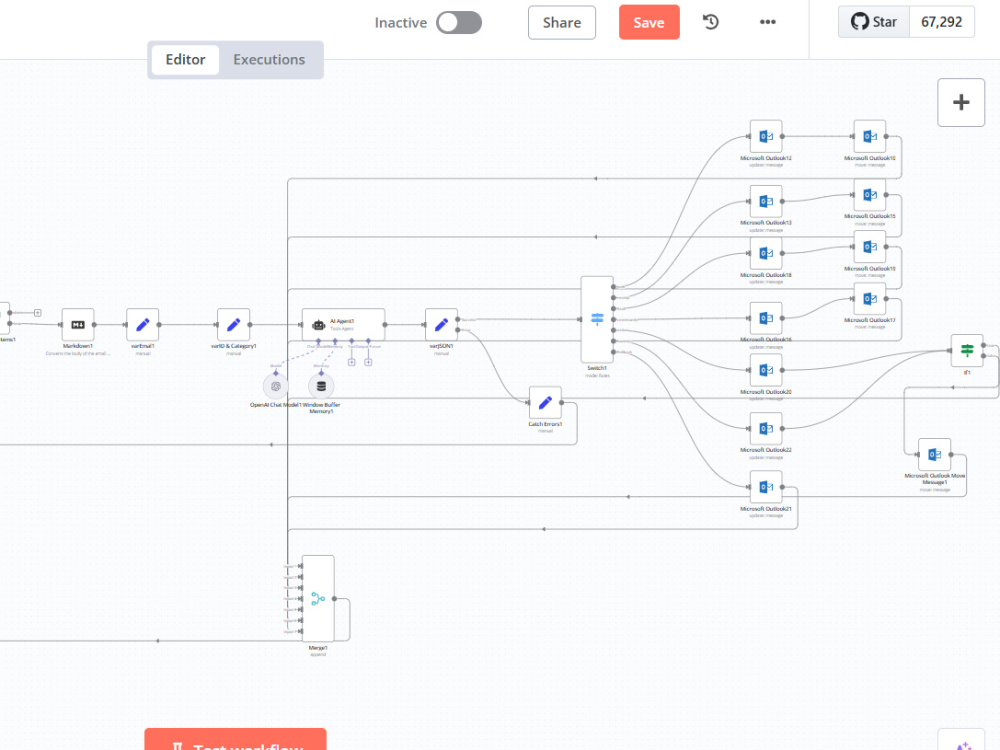Select the Microsoft Outlook17 node
This screenshot has width=1000, height=750.
tap(870, 298)
